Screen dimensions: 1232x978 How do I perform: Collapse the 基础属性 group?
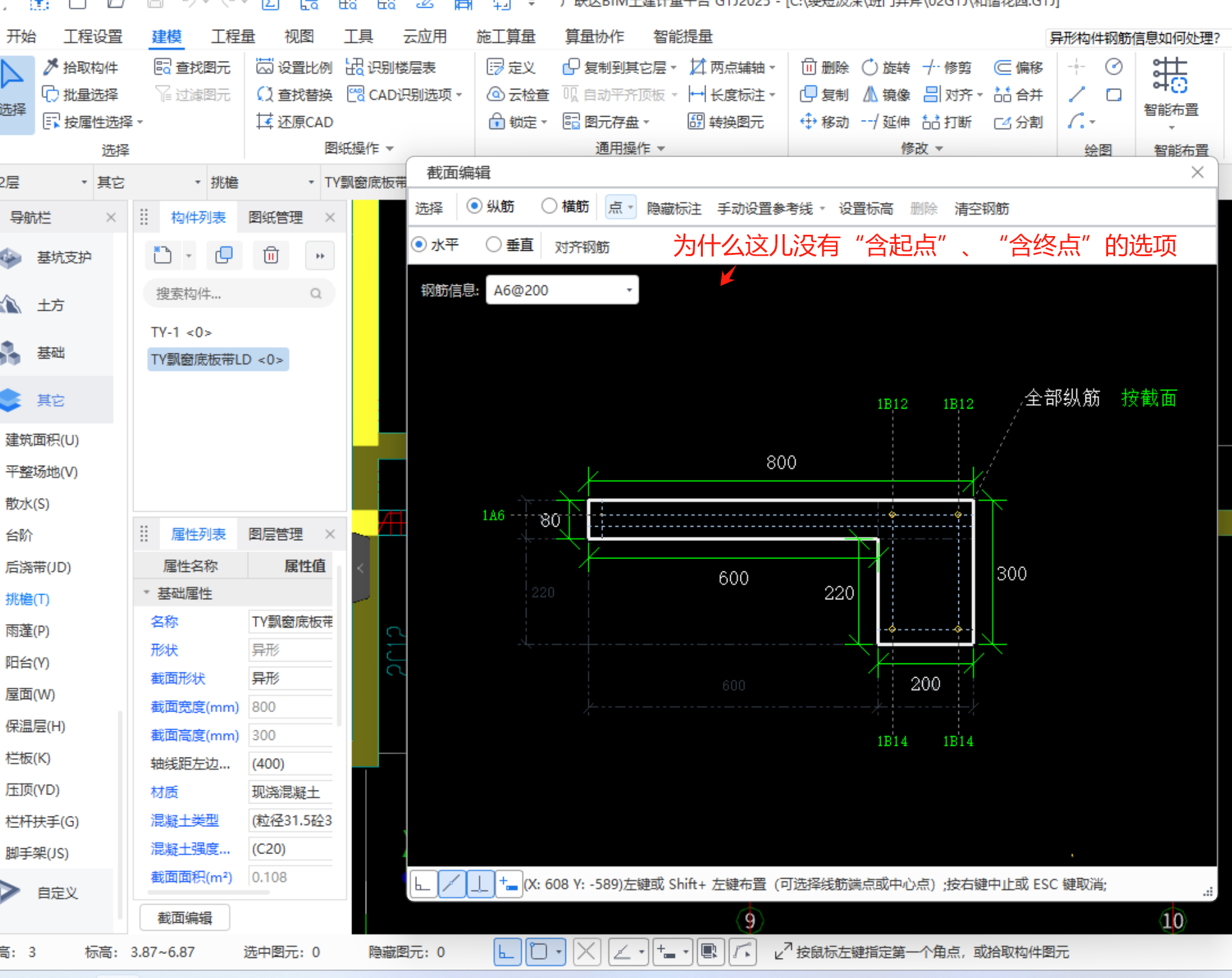point(147,593)
